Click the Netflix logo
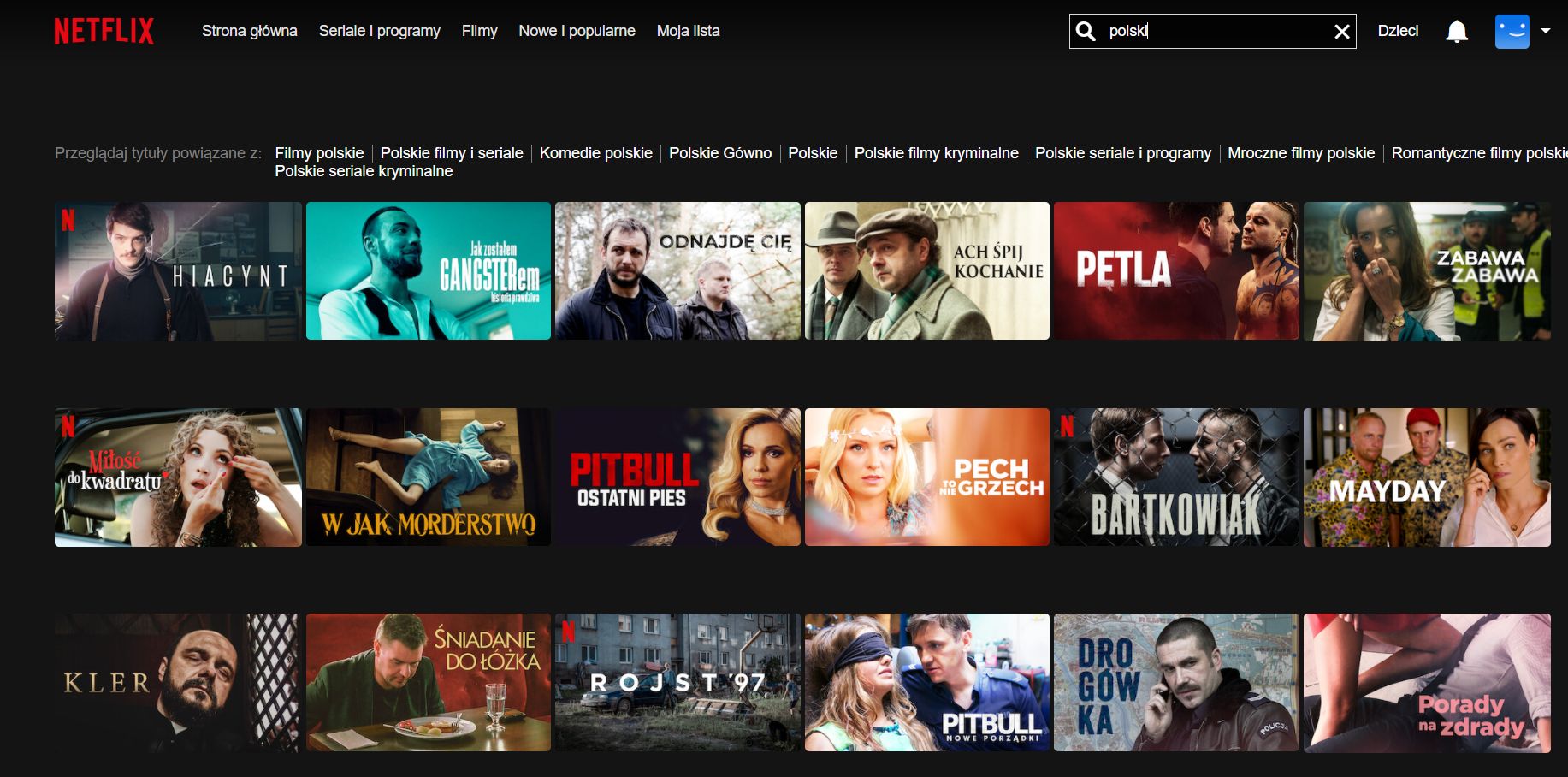 104,31
